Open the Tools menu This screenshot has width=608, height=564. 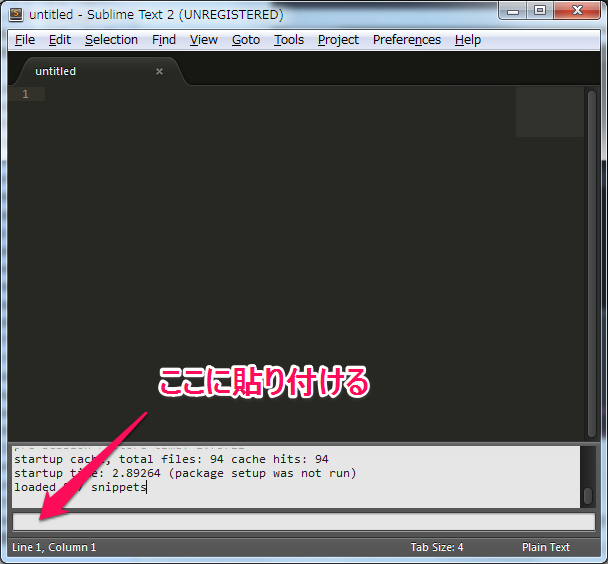289,40
